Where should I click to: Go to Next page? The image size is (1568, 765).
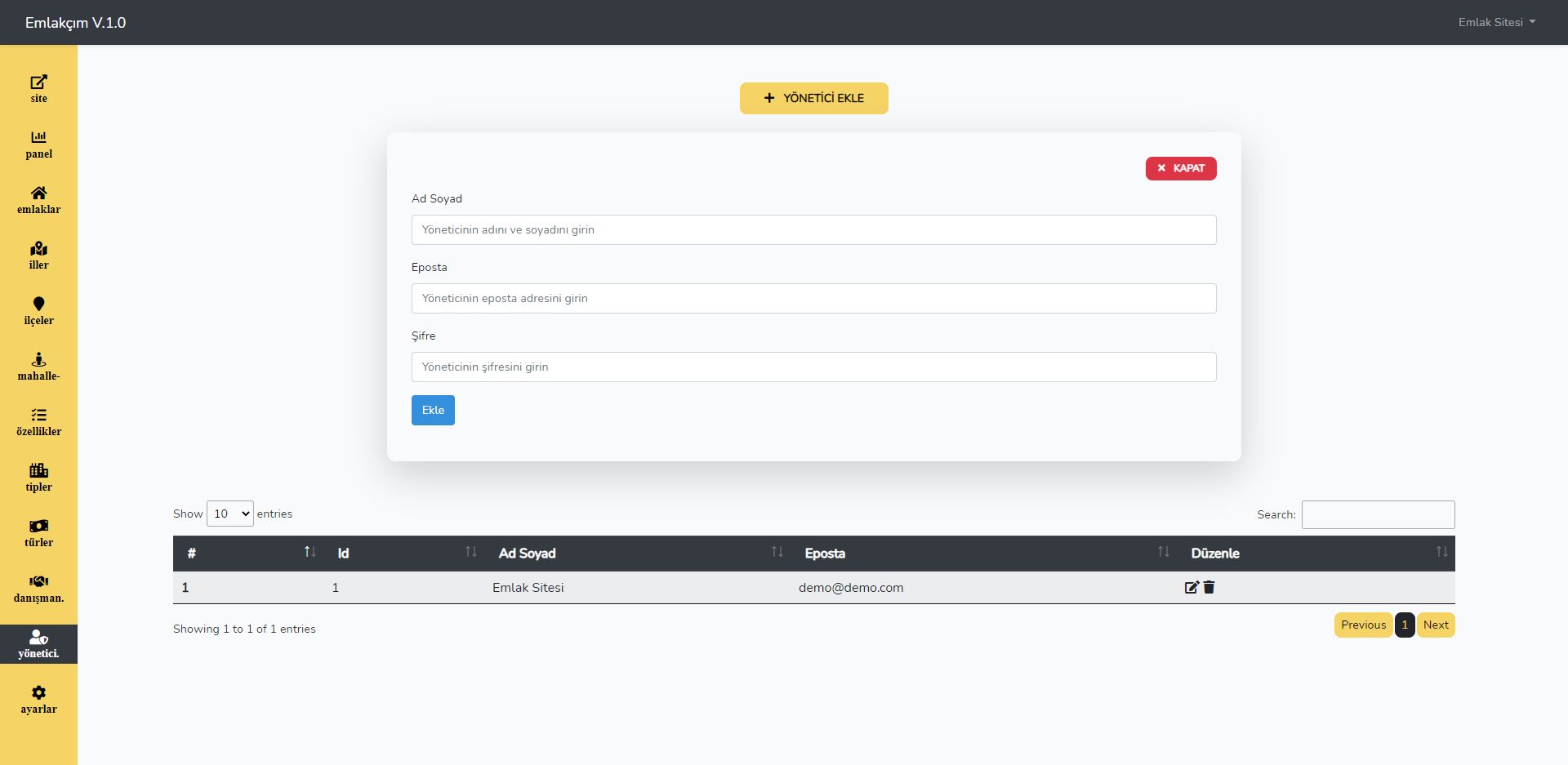1436,625
